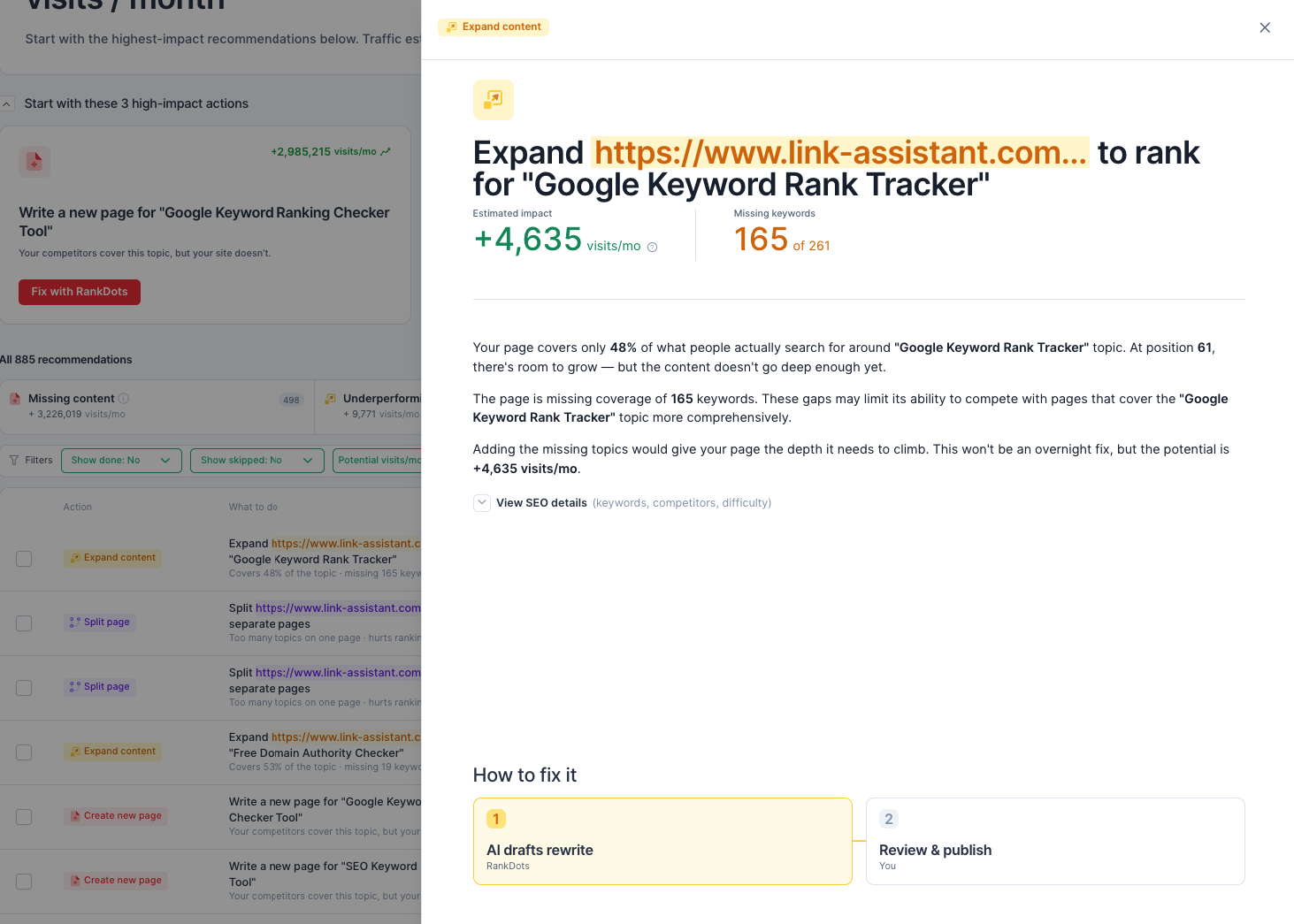
Task: Click the Filters funnel icon
Action: [14, 461]
